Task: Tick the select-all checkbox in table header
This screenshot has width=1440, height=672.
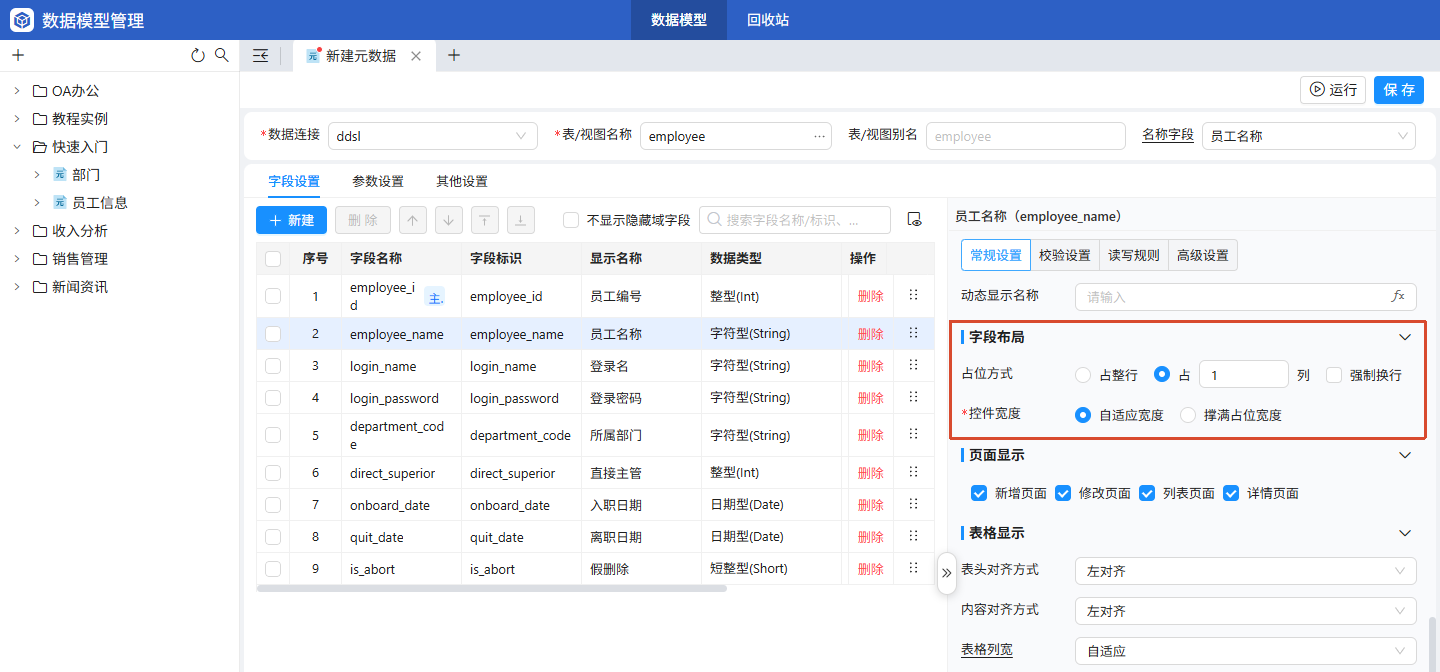Action: tap(273, 259)
